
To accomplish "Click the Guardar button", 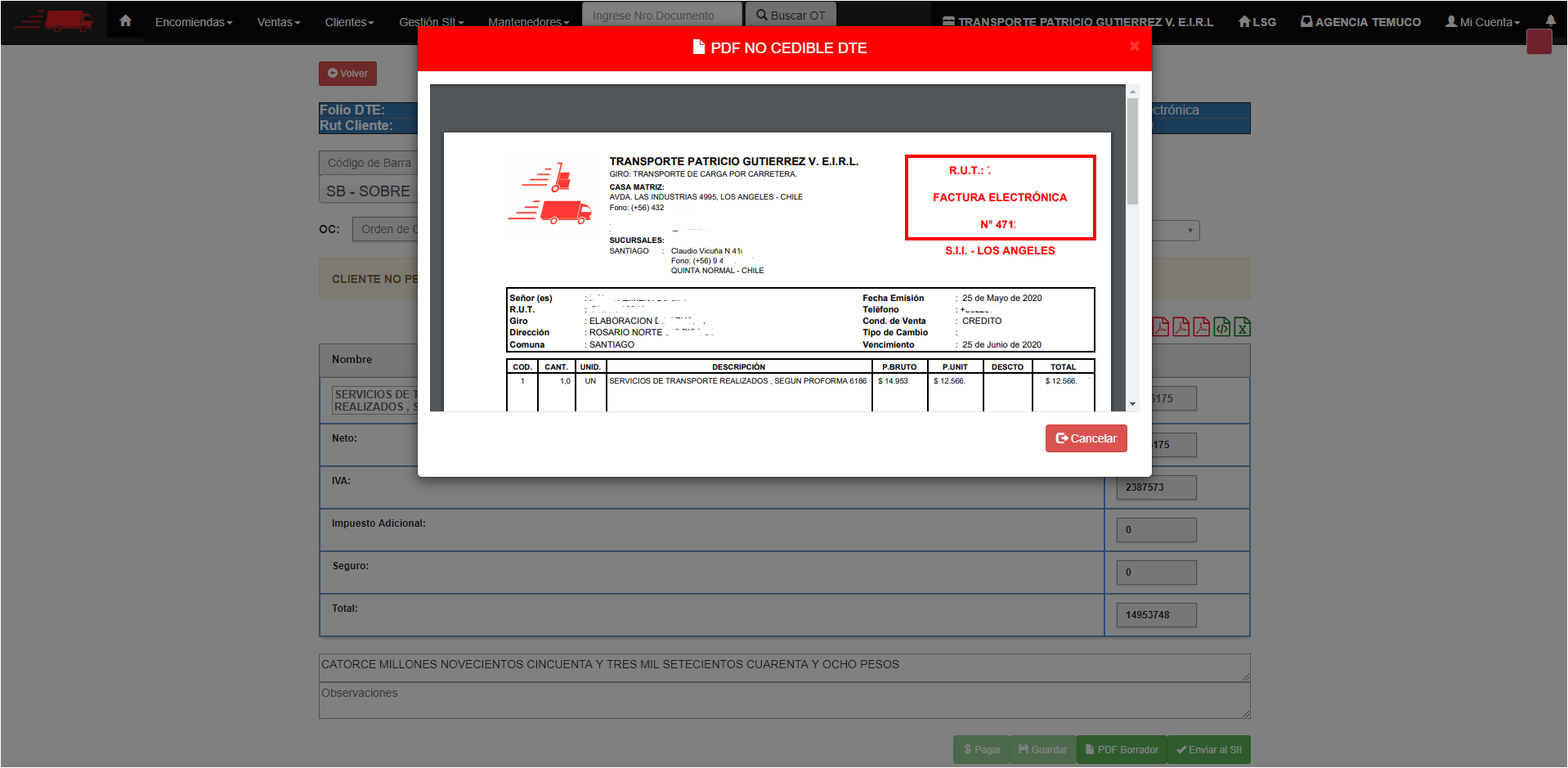I will pos(1042,749).
